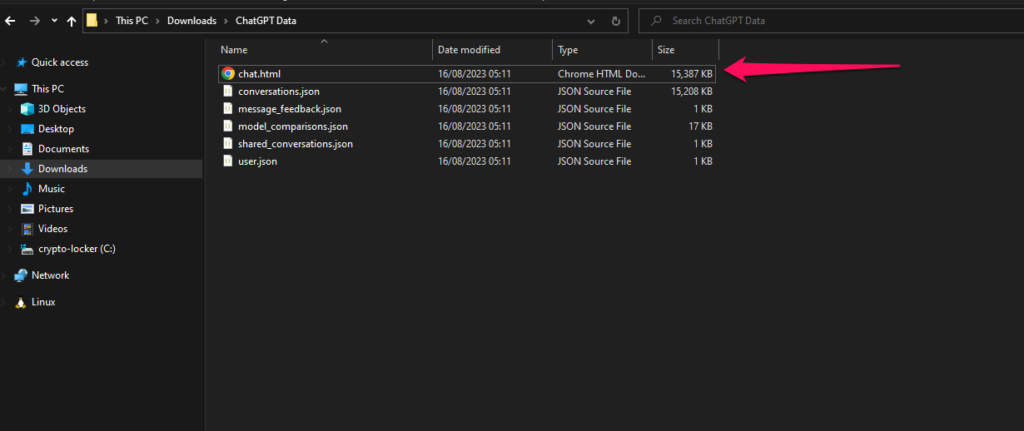Click the Network globe icon
The width and height of the screenshot is (1024, 431).
[21, 276]
